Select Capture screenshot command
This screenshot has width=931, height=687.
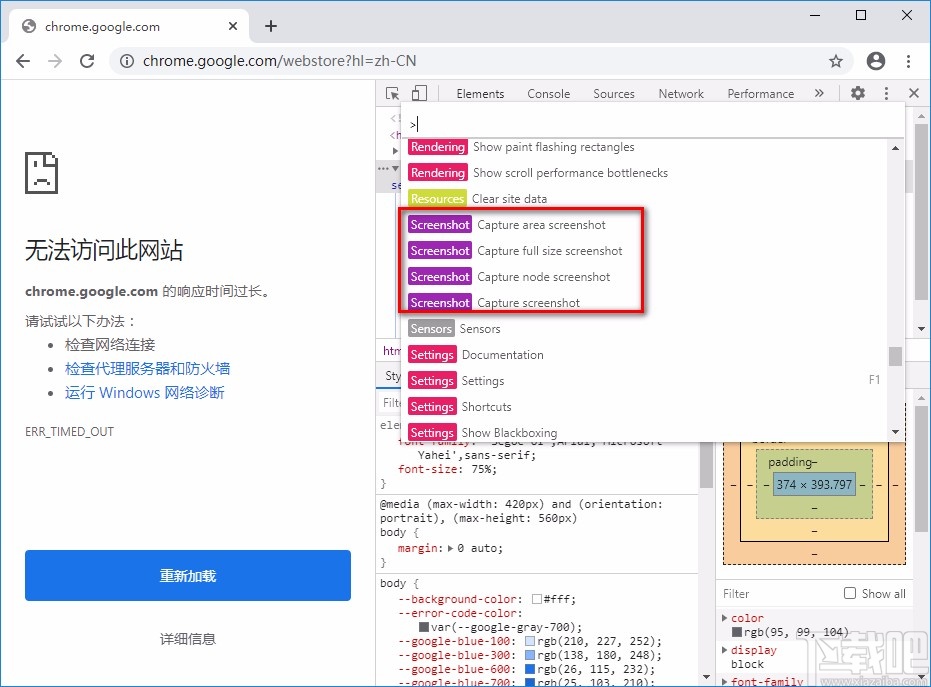pos(646,303)
